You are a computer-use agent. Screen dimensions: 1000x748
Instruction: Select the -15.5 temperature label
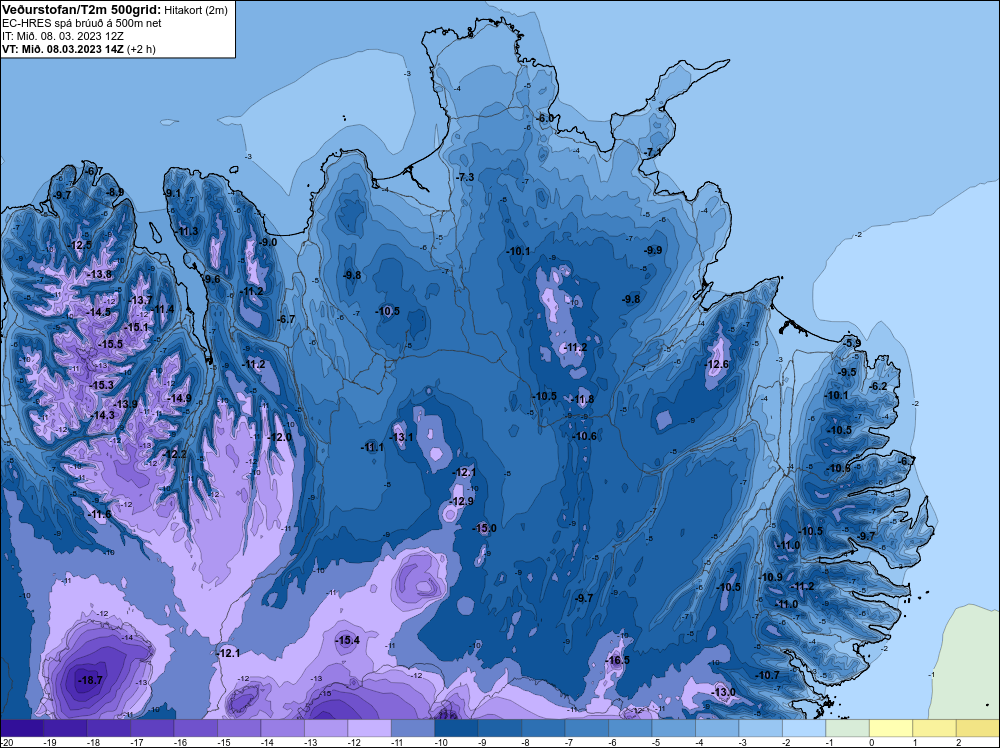tap(110, 344)
